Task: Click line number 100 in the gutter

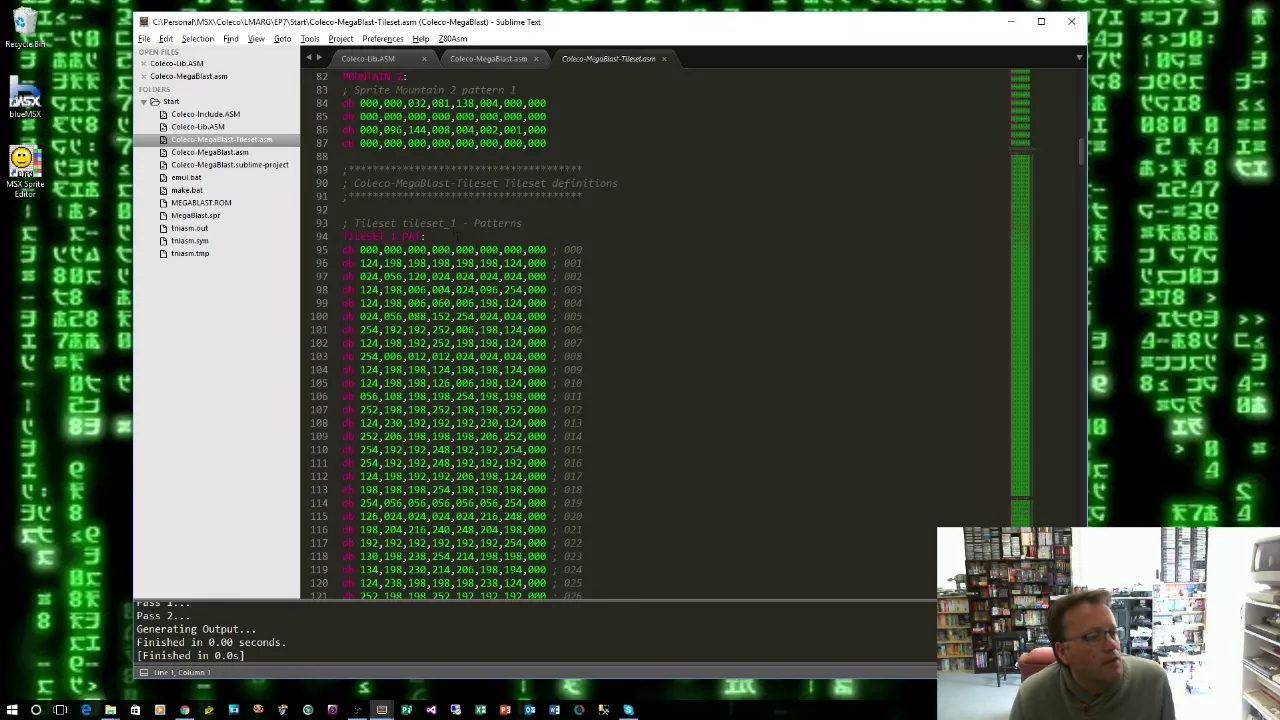Action: pos(318,316)
